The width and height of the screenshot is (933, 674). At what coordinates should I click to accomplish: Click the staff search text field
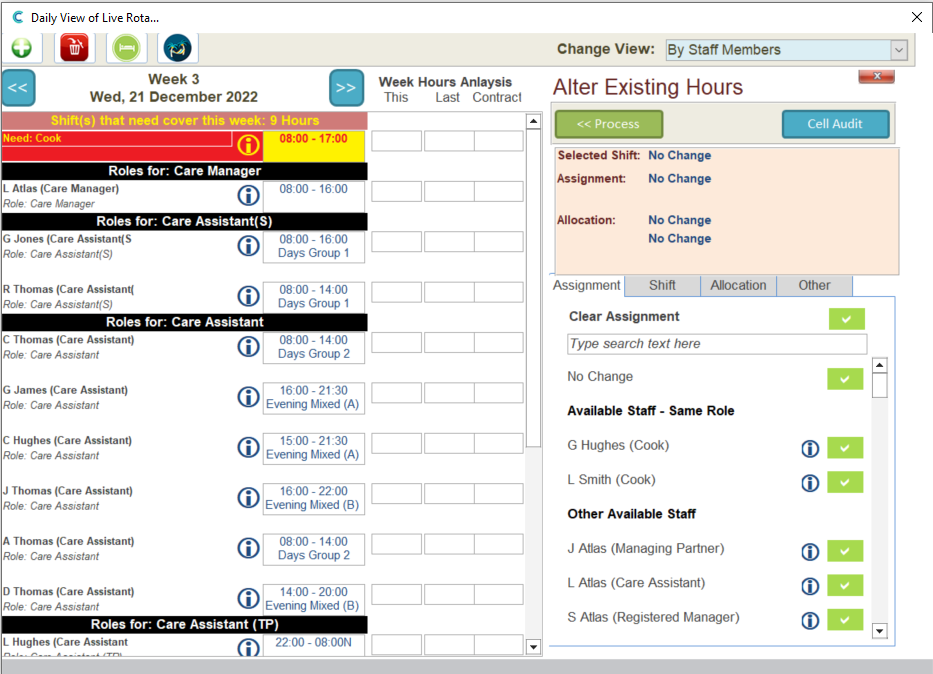(x=716, y=344)
